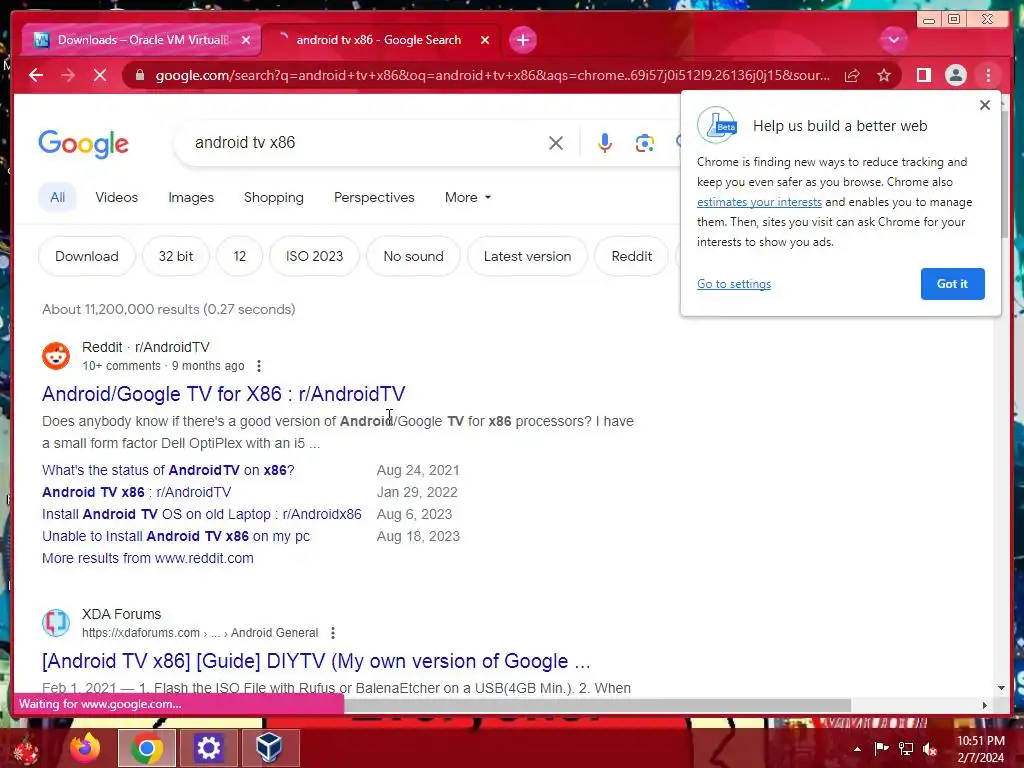
Task: Click the site security padlock icon
Action: coord(139,76)
